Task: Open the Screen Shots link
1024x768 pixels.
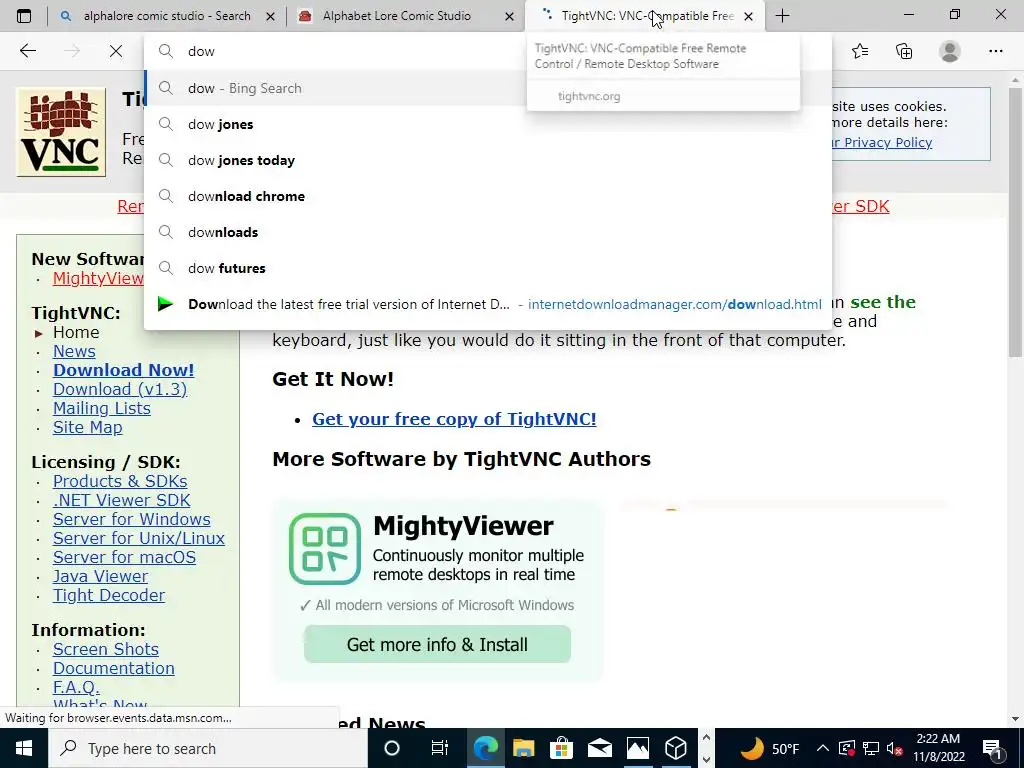Action: [x=106, y=649]
